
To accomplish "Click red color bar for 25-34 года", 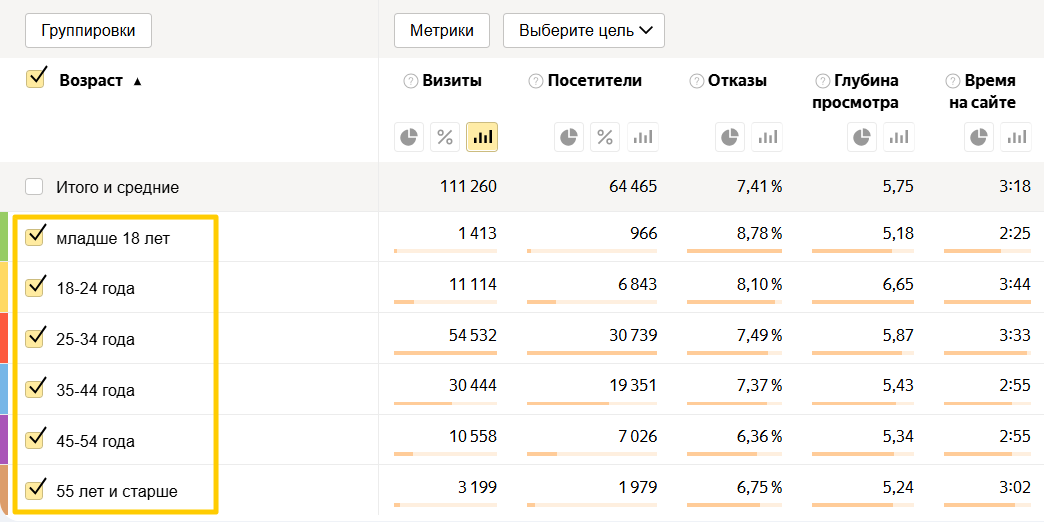I will click(4, 338).
